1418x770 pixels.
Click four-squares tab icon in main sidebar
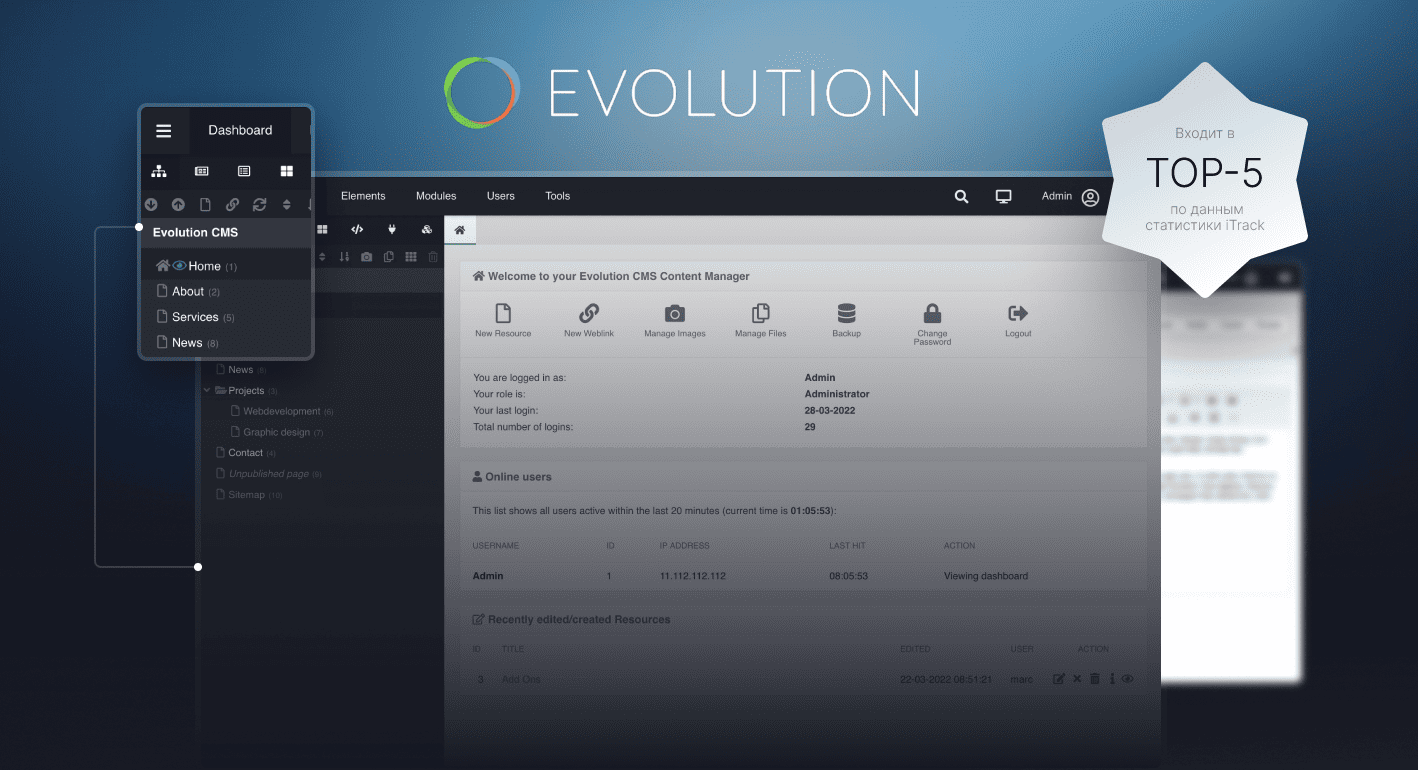point(322,229)
